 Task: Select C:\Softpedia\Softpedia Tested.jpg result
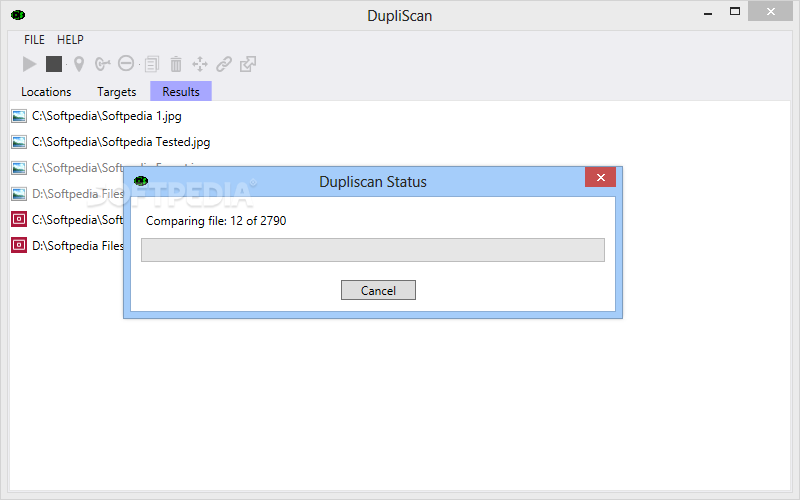pos(121,142)
